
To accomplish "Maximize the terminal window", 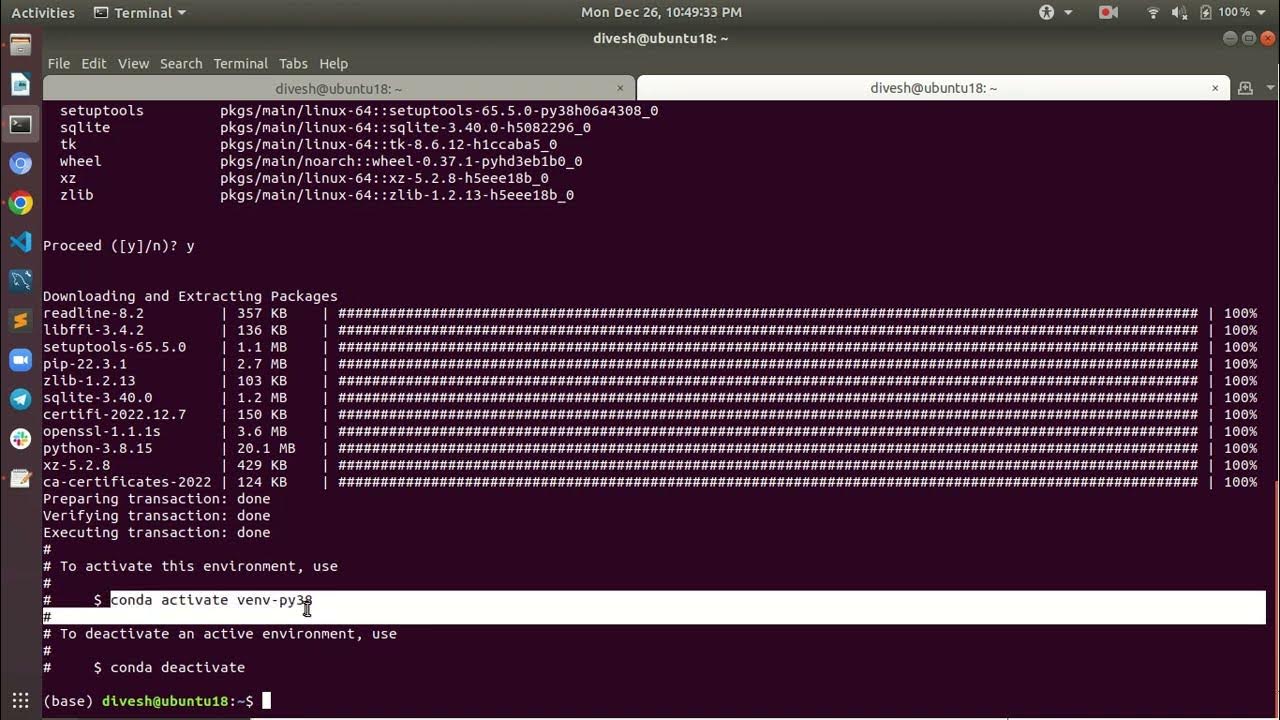I will (x=1249, y=38).
